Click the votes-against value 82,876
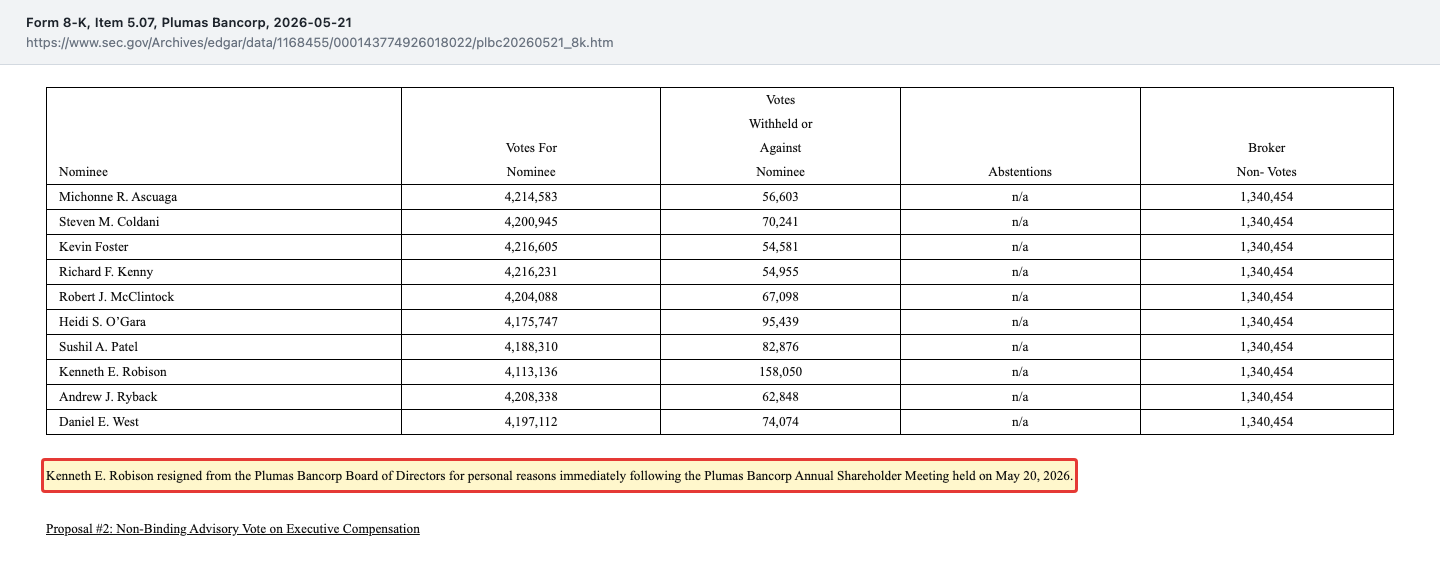The width and height of the screenshot is (1440, 564). pyautogui.click(x=780, y=347)
